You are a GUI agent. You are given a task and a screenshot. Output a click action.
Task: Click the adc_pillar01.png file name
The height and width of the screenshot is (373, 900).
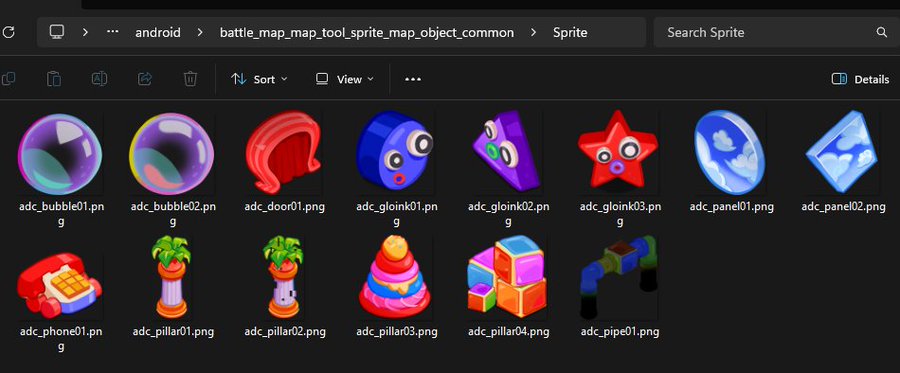173,332
